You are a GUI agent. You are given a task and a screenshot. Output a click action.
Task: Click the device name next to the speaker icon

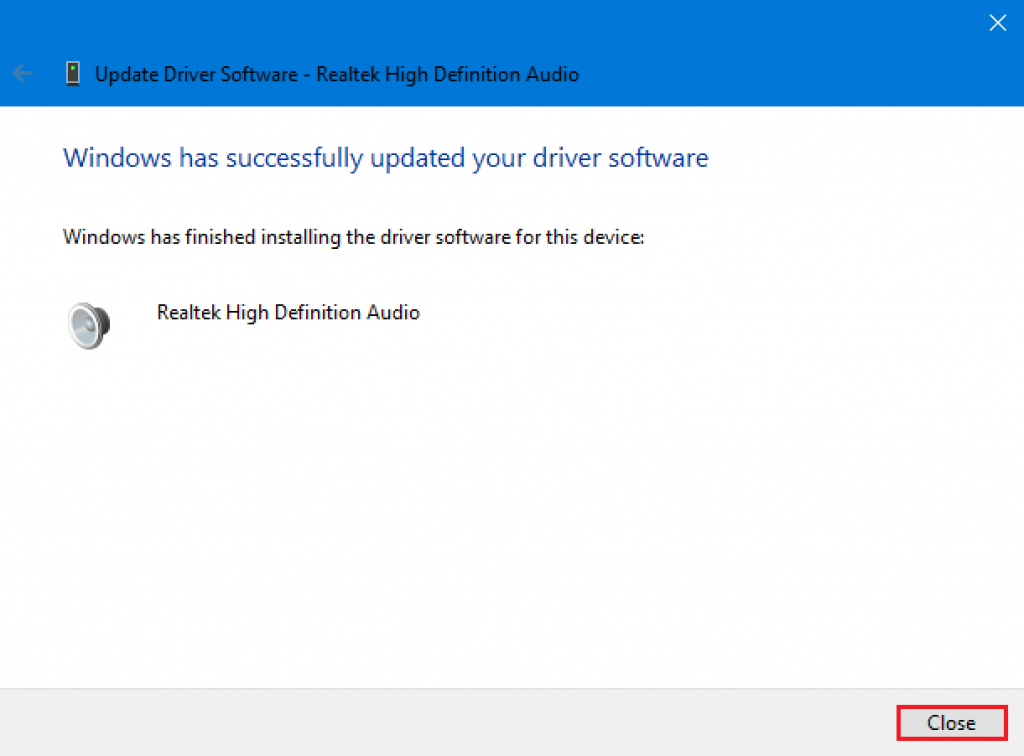288,312
